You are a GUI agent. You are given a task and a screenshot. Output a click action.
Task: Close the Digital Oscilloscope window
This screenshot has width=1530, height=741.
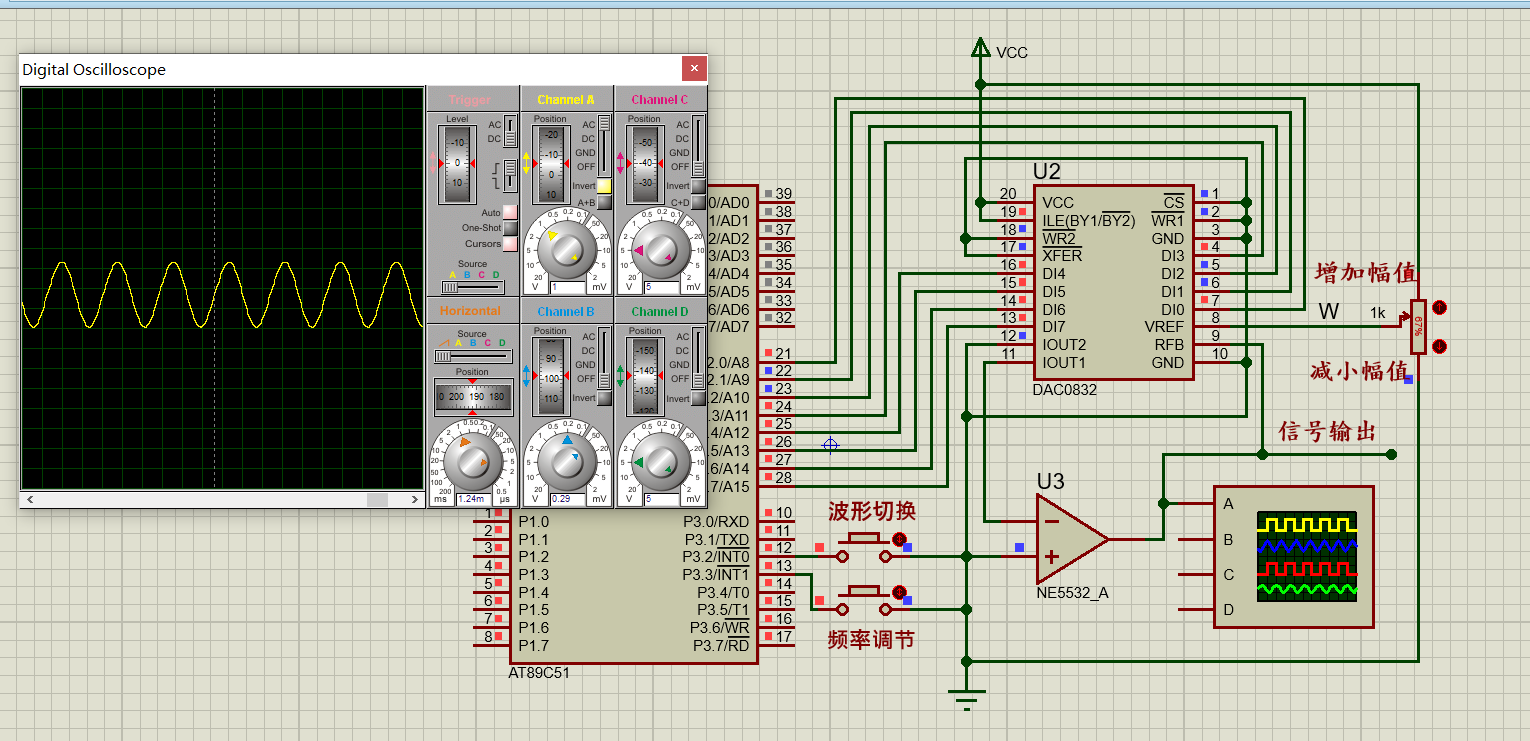(x=694, y=69)
